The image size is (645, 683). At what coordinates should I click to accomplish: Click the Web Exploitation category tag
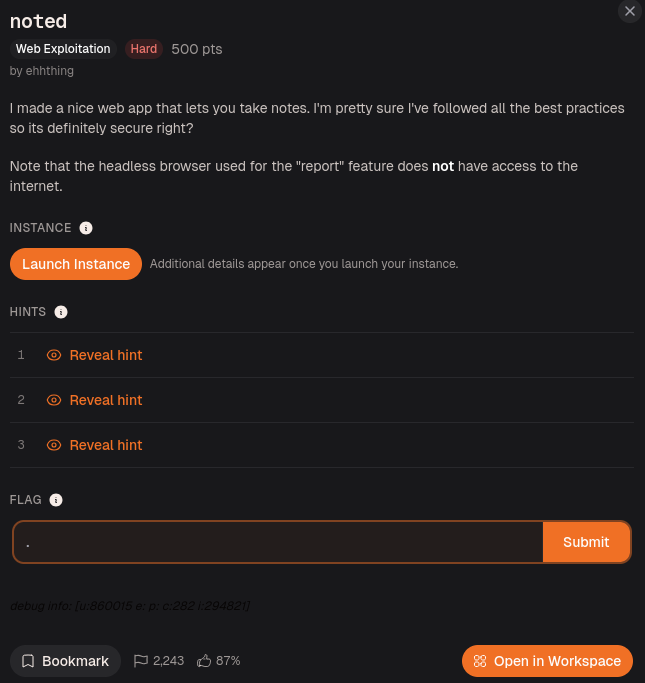point(63,49)
